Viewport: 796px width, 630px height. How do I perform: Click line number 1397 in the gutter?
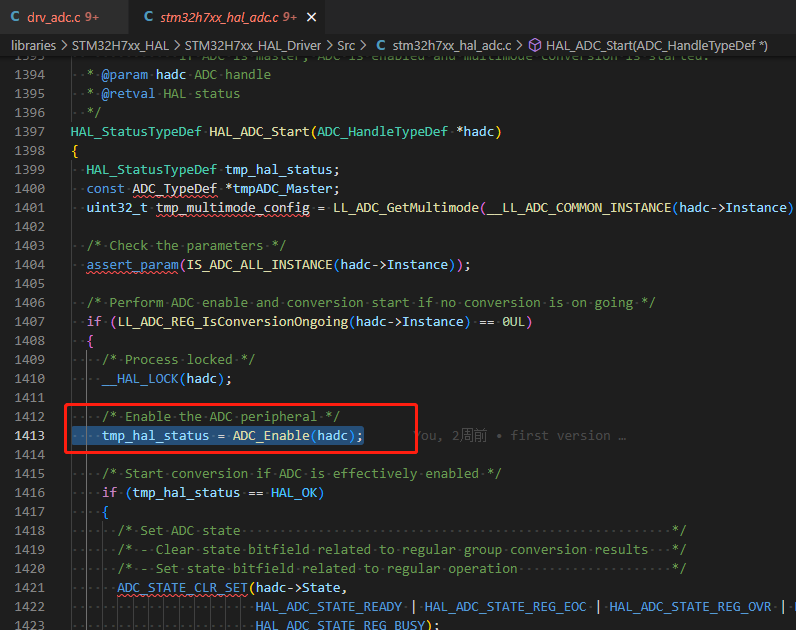[29, 132]
